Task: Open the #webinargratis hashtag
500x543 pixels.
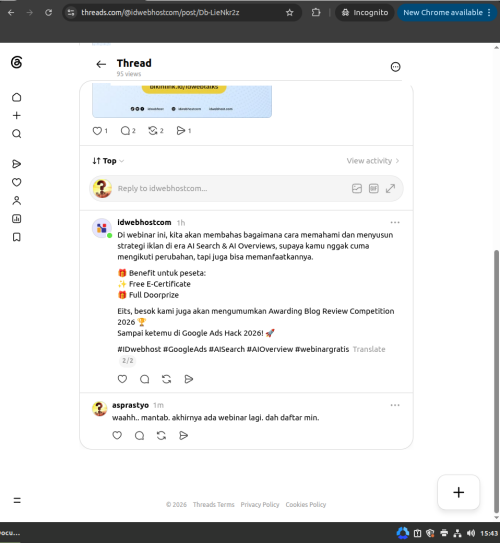Action: pos(322,349)
